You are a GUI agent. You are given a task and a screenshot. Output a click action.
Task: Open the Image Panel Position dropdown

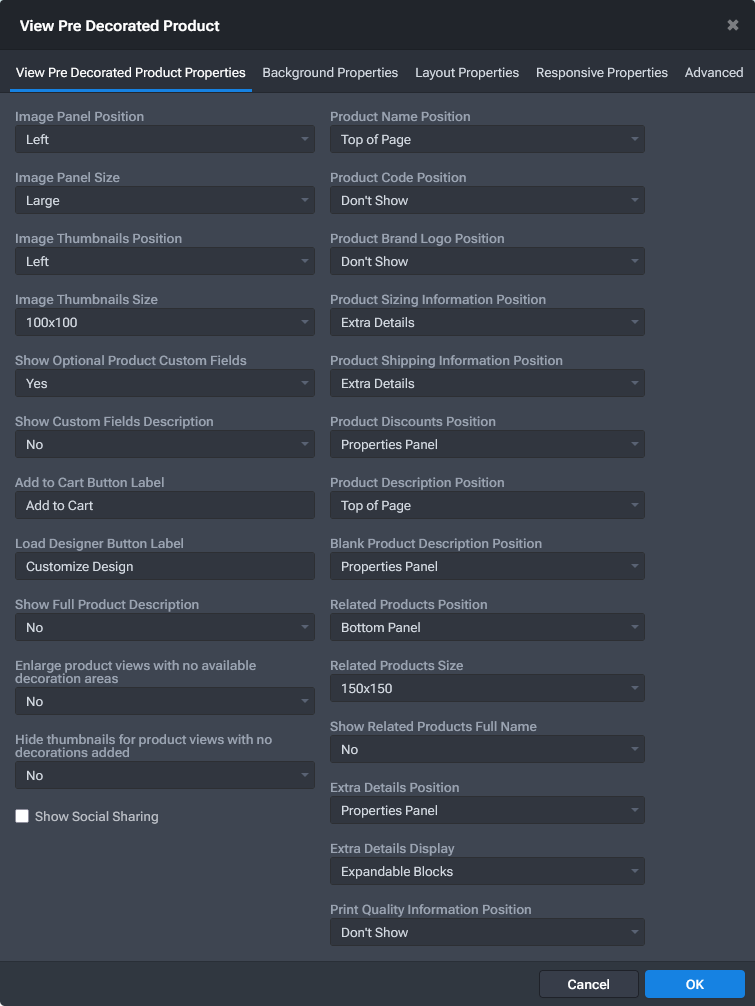[x=164, y=139]
